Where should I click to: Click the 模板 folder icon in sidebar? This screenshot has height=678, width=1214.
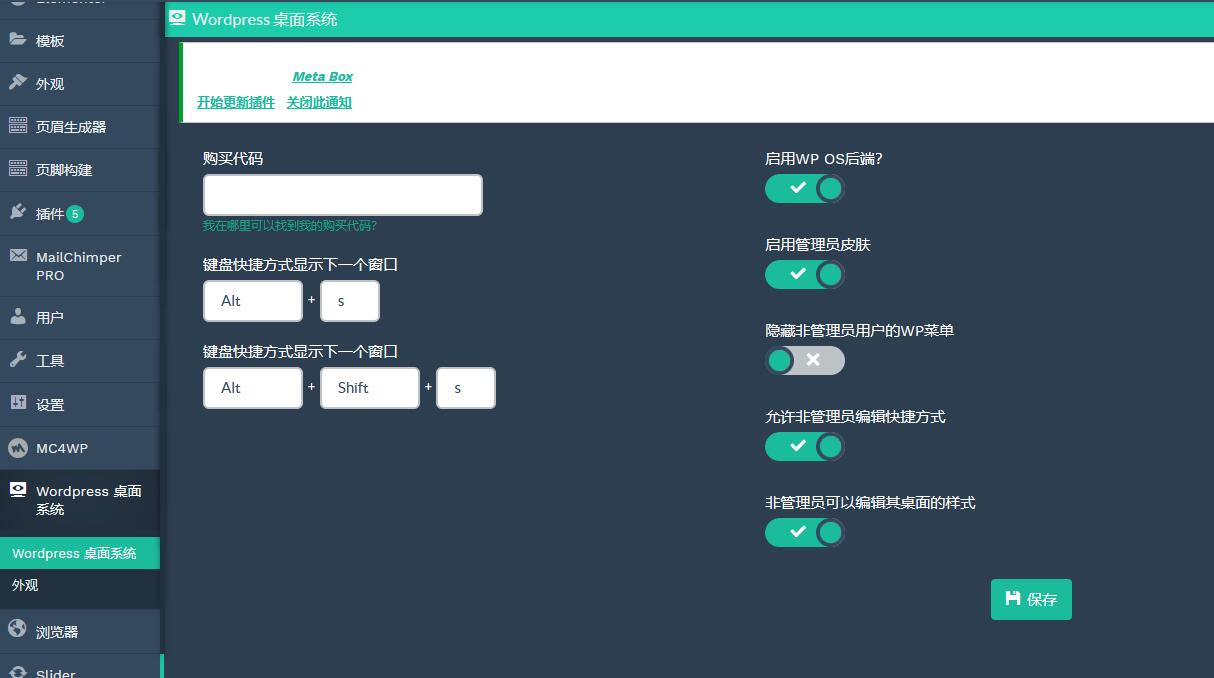tap(18, 40)
